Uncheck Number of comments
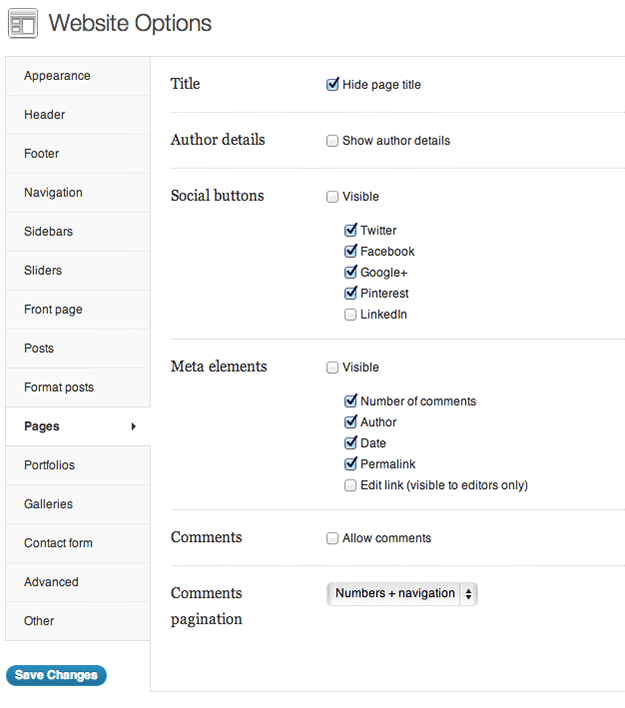The height and width of the screenshot is (708, 625). click(350, 401)
